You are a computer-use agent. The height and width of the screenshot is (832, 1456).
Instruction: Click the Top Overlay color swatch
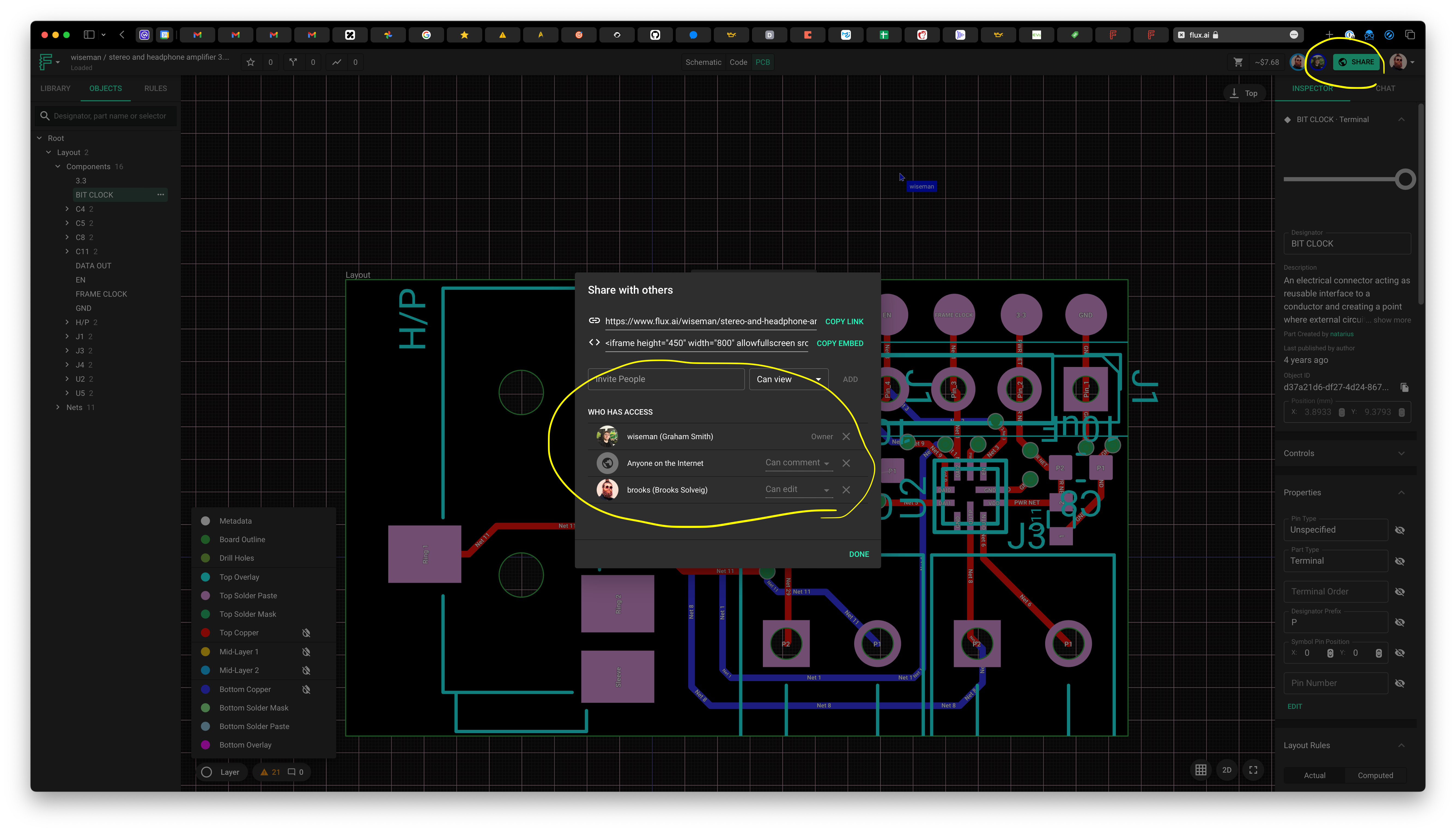click(x=206, y=577)
